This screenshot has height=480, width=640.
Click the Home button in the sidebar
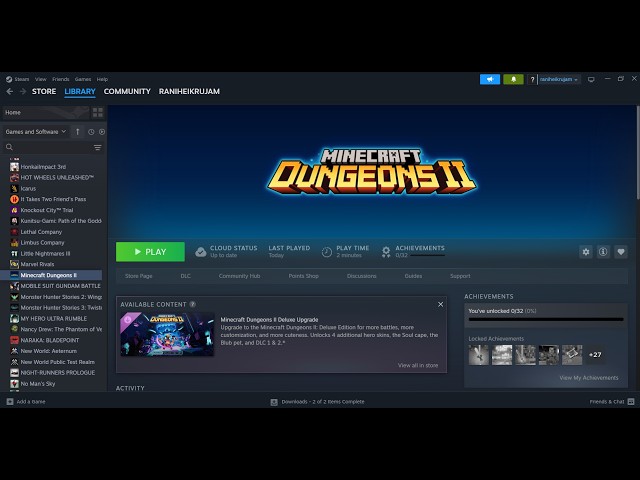click(46, 113)
